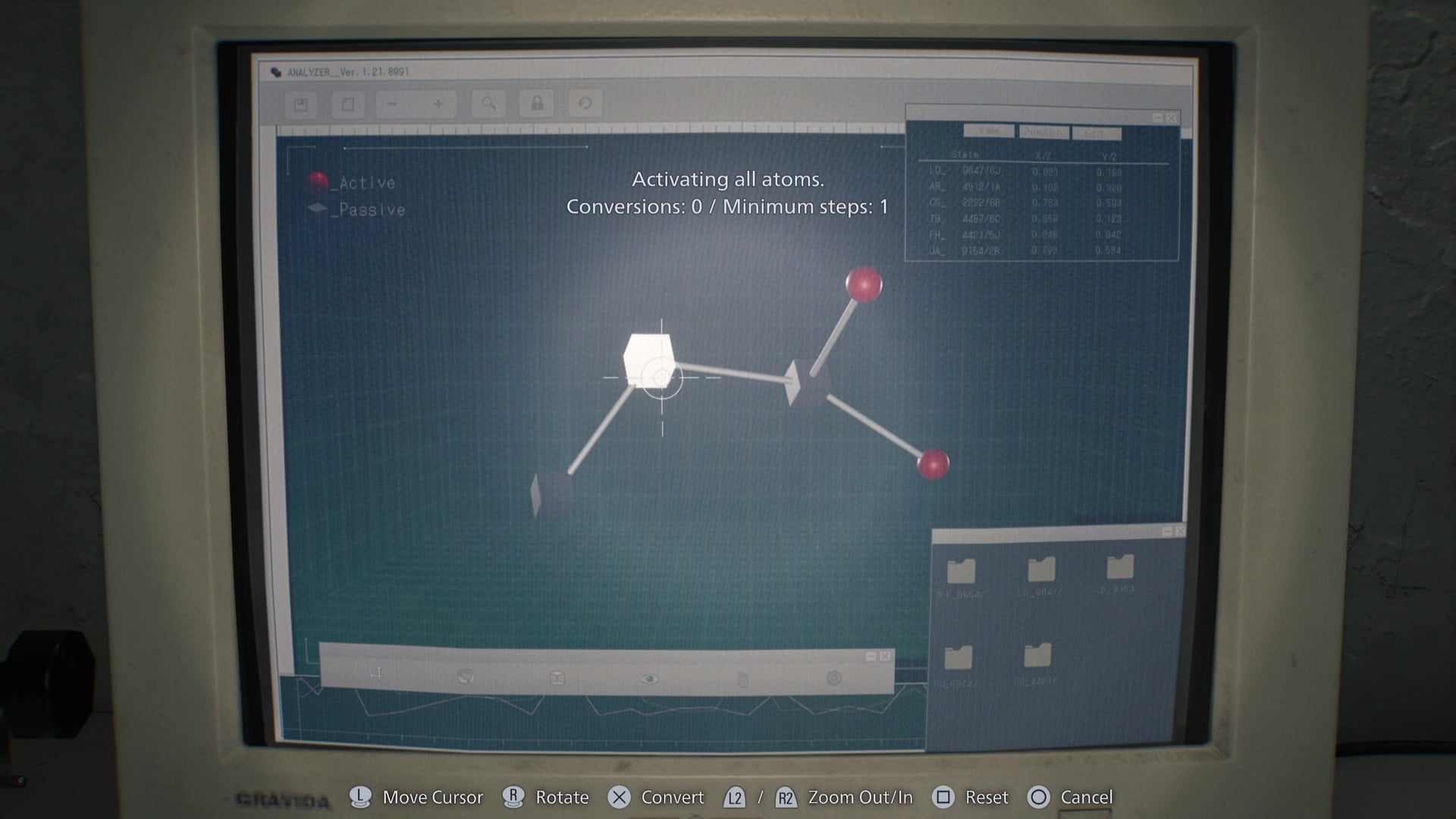Click the copy document toolbar icon
Viewport: 1456px width, 819px height.
point(347,105)
